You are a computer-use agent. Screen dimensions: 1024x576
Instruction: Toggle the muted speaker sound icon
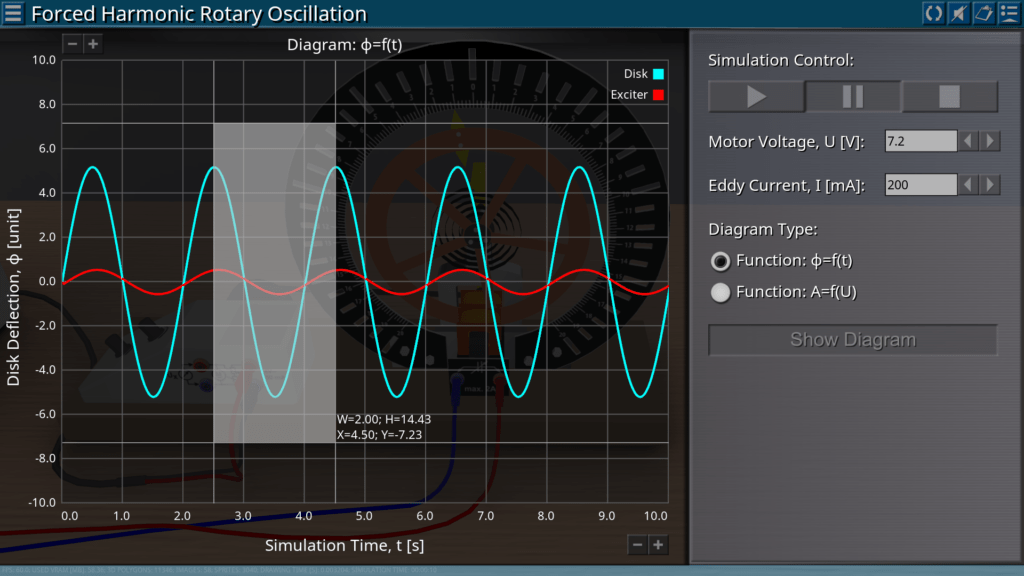pyautogui.click(x=958, y=13)
